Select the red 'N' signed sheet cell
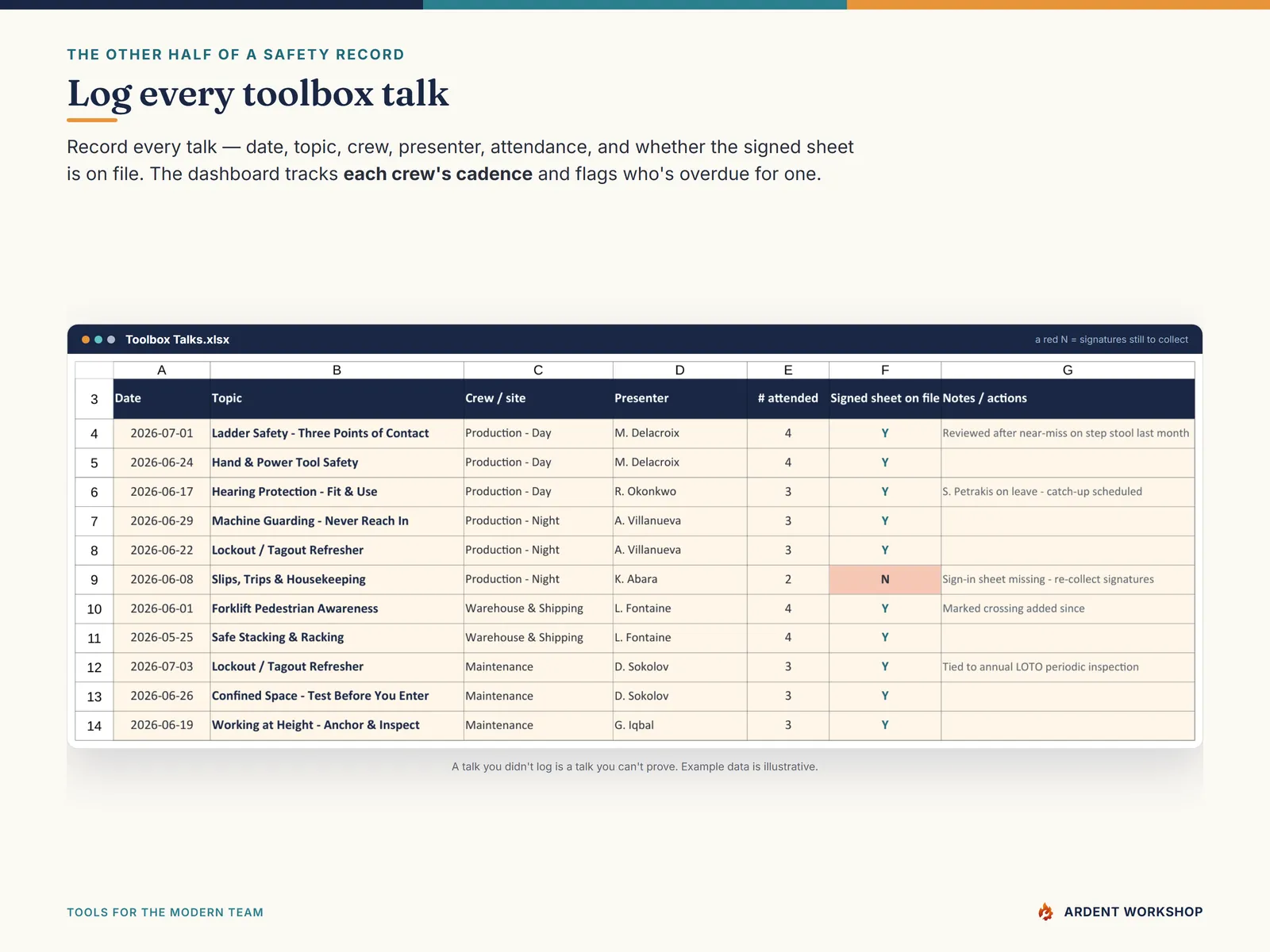1270x952 pixels. [x=885, y=579]
